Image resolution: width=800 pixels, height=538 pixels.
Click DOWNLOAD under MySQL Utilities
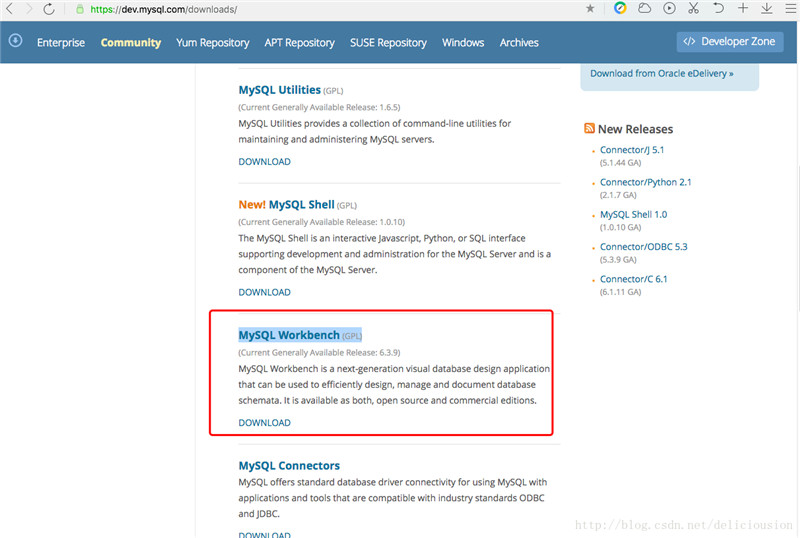click(264, 161)
